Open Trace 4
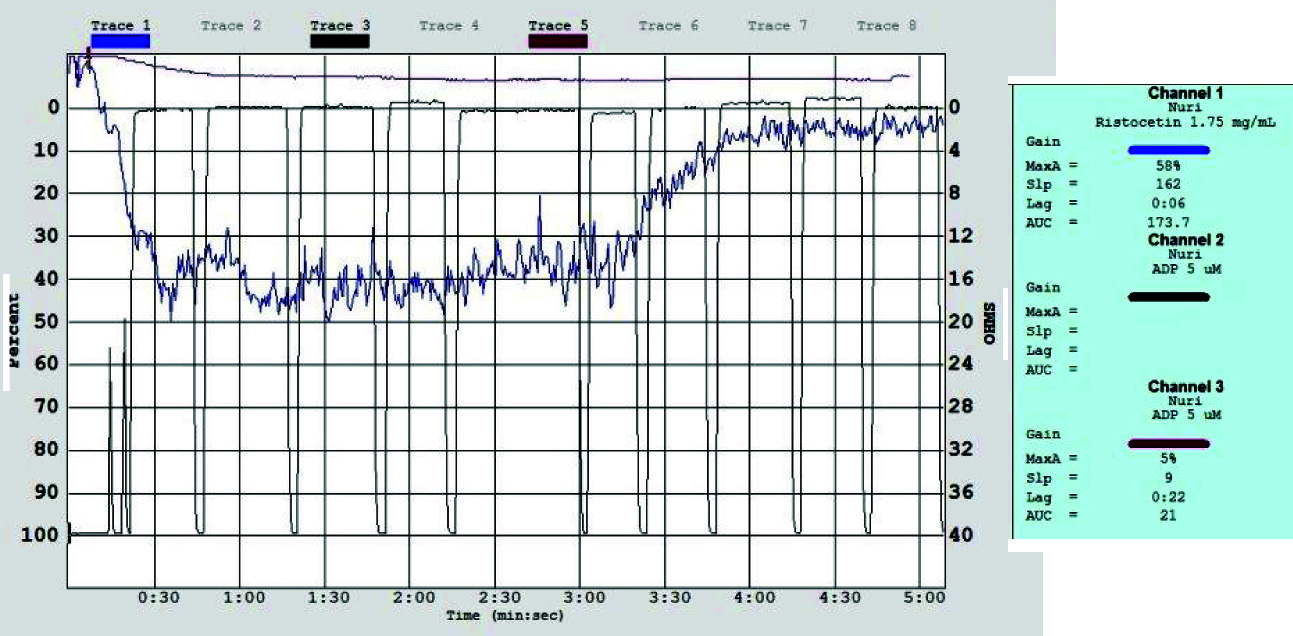Image resolution: width=1293 pixels, height=636 pixels. point(449,26)
